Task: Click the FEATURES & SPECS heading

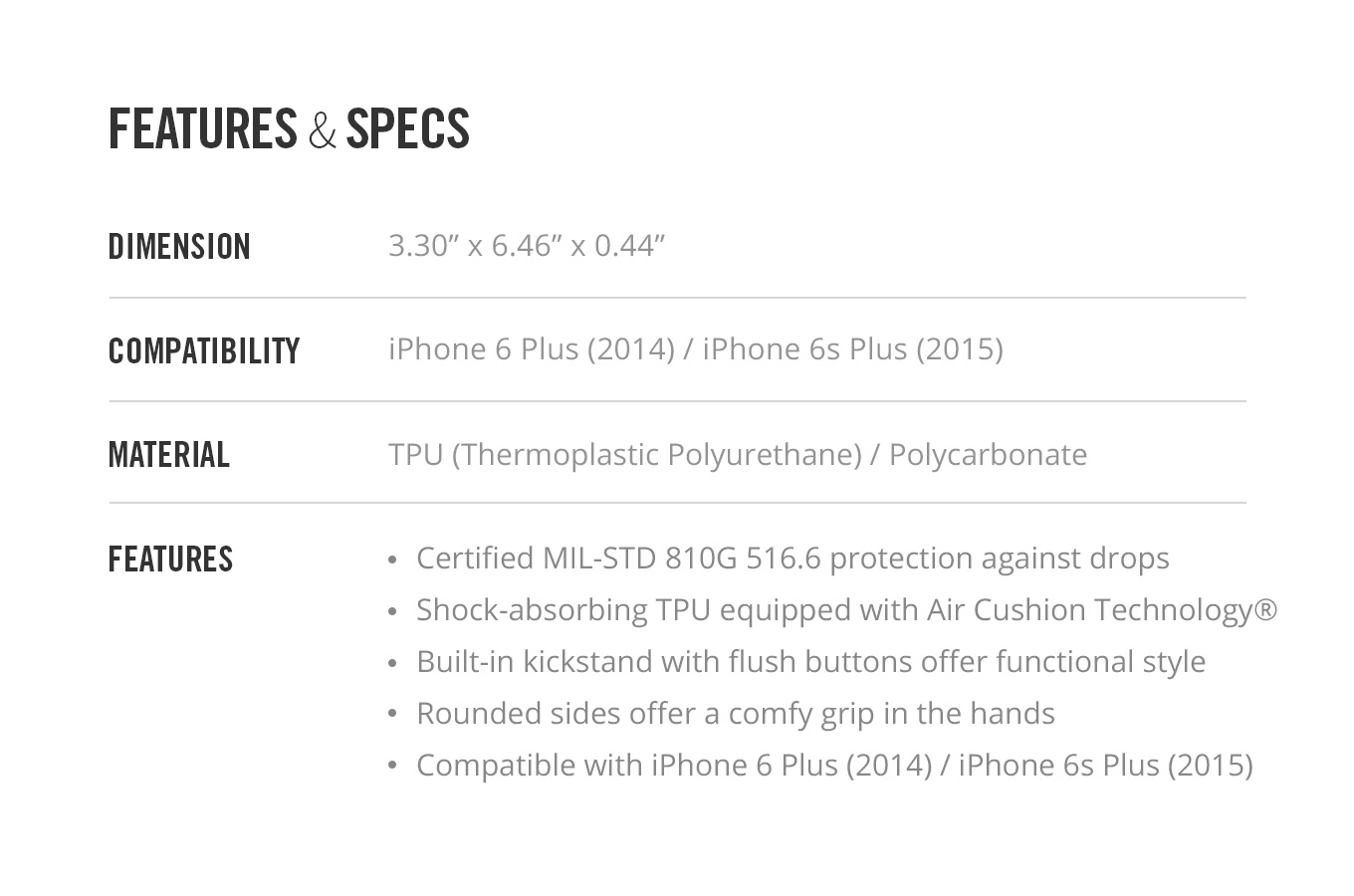Action: click(x=289, y=129)
